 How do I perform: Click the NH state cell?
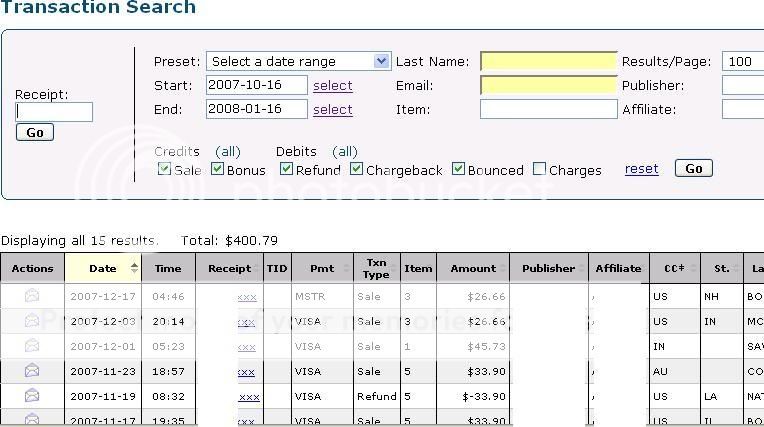(722, 296)
